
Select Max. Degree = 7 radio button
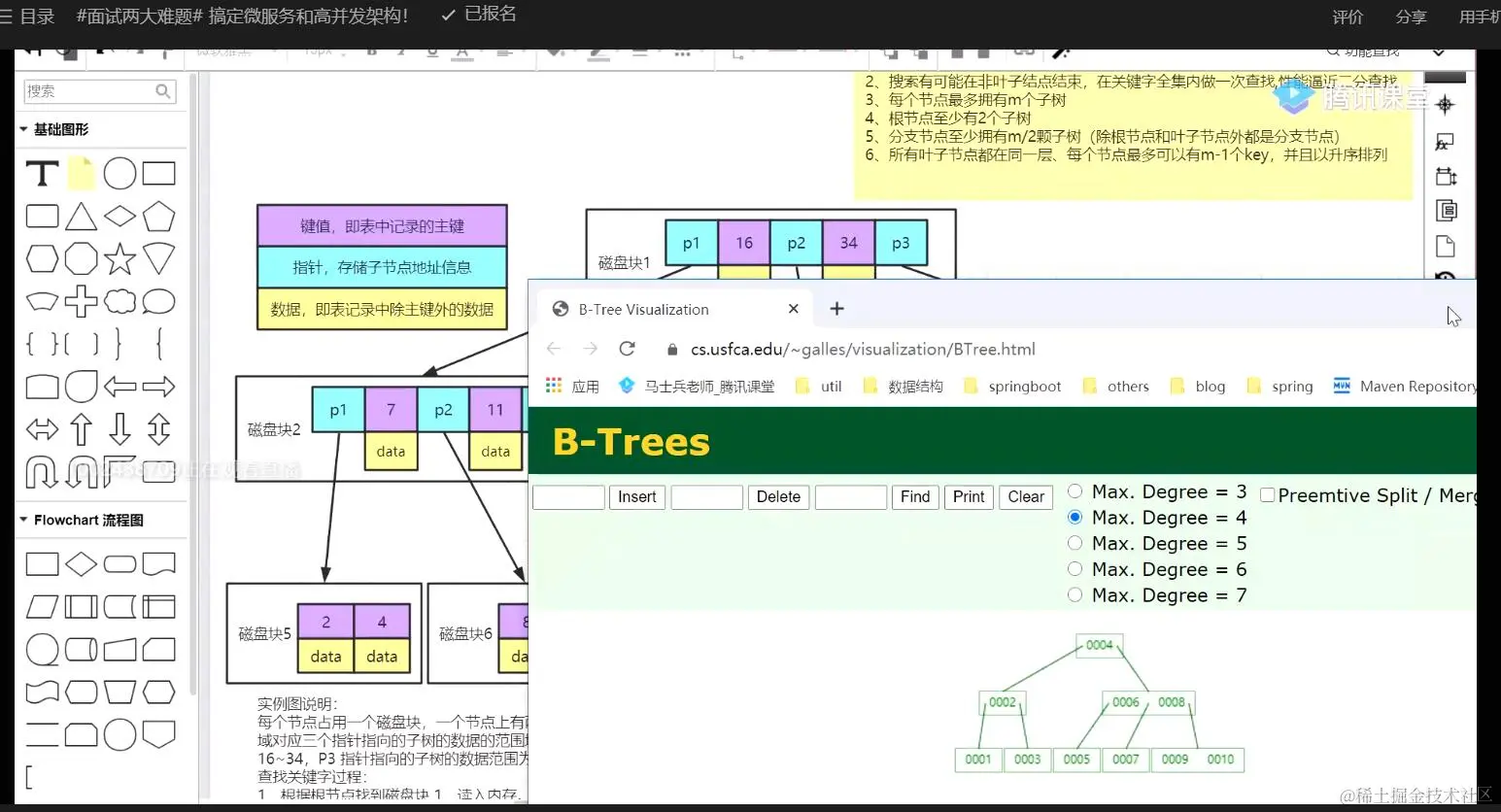1075,594
